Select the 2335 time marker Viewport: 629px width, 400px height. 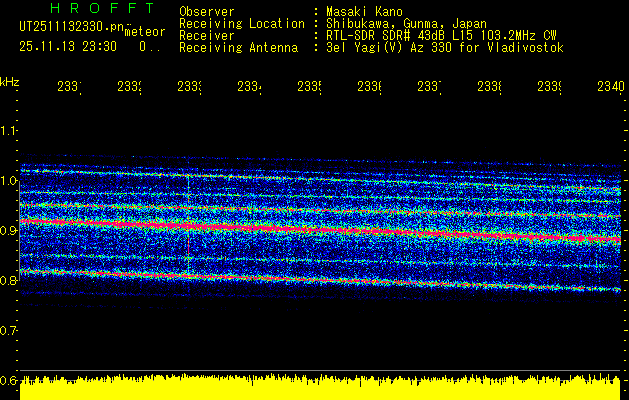point(309,87)
